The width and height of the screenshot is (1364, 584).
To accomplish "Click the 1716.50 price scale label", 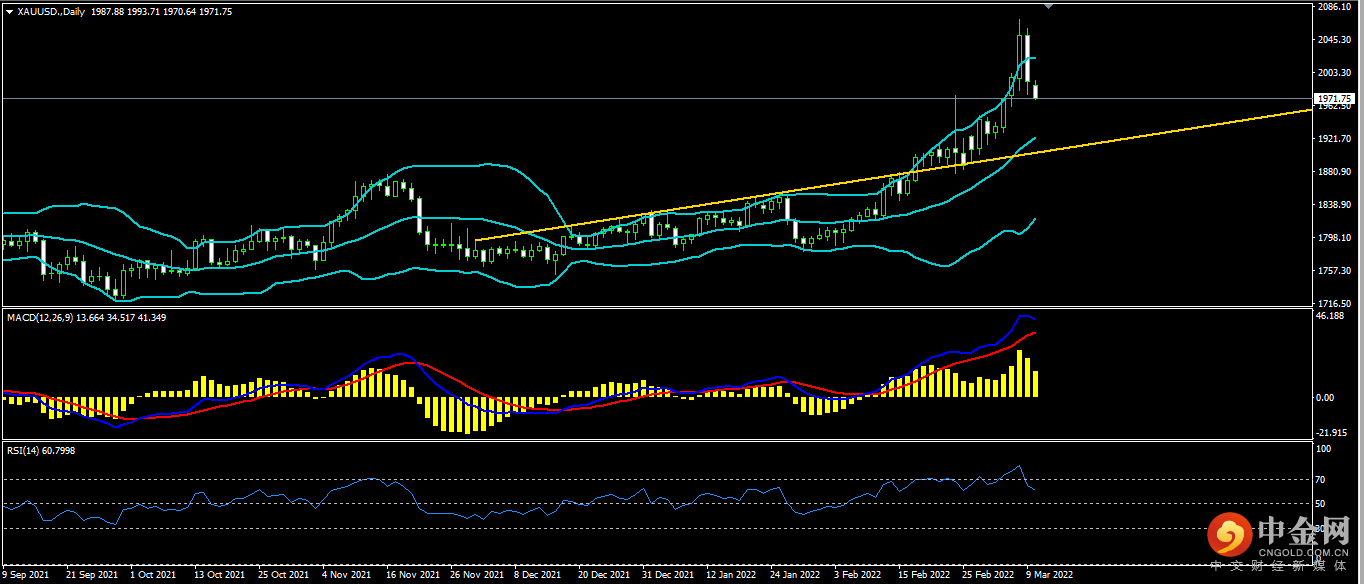I will 1335,303.
